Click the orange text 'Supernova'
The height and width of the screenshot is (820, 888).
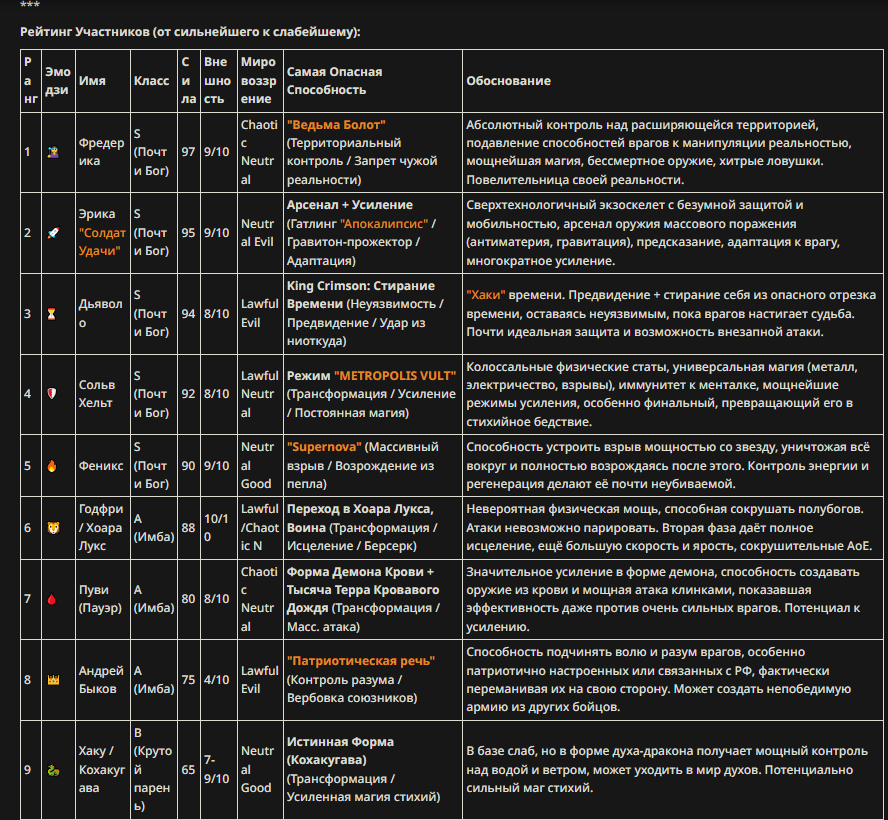click(x=324, y=447)
